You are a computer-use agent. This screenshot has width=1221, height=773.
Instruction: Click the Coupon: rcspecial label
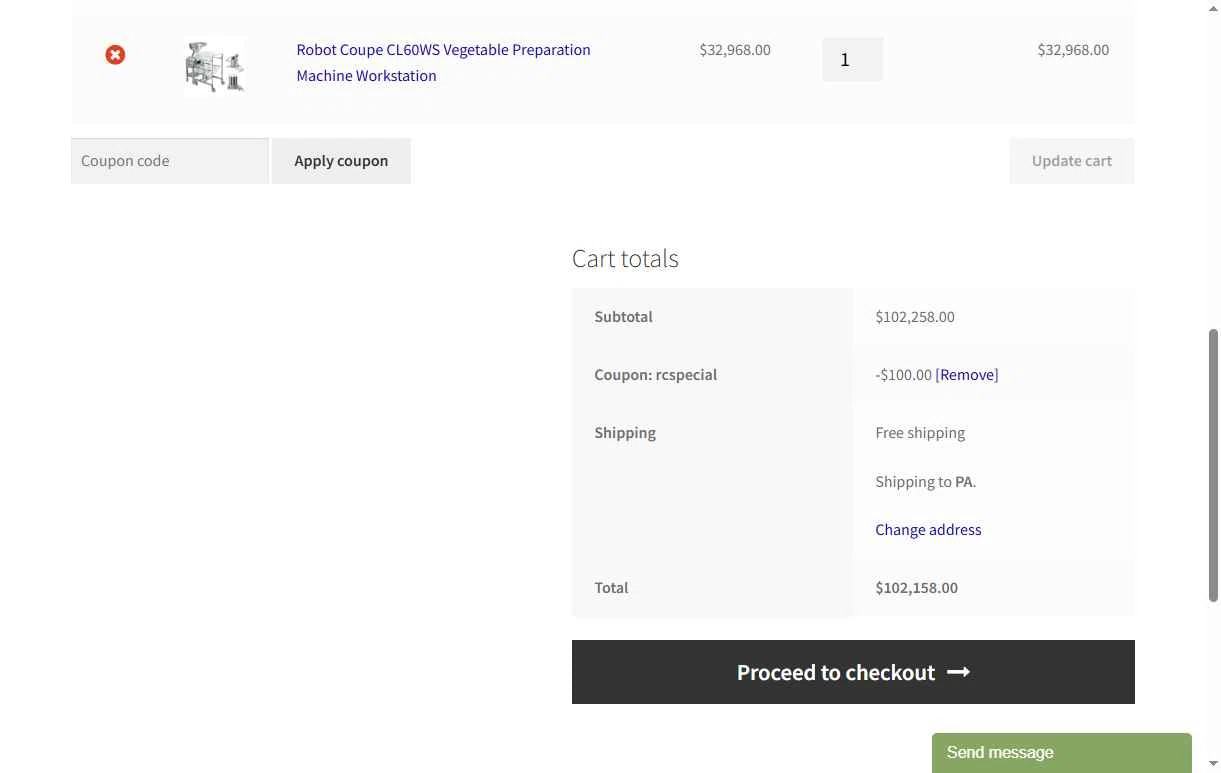coord(655,375)
